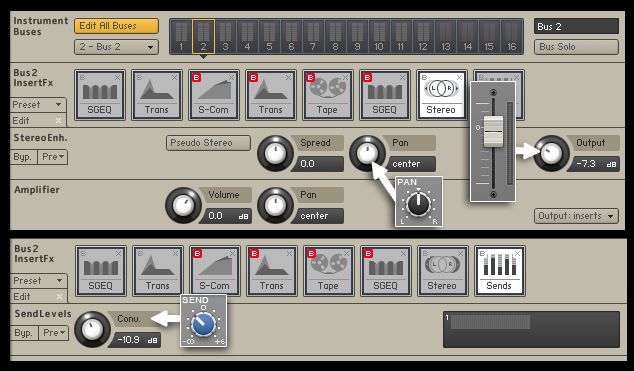The image size is (634, 371).
Task: Open the Tape slot above the SendLevels section
Action: (x=328, y=271)
